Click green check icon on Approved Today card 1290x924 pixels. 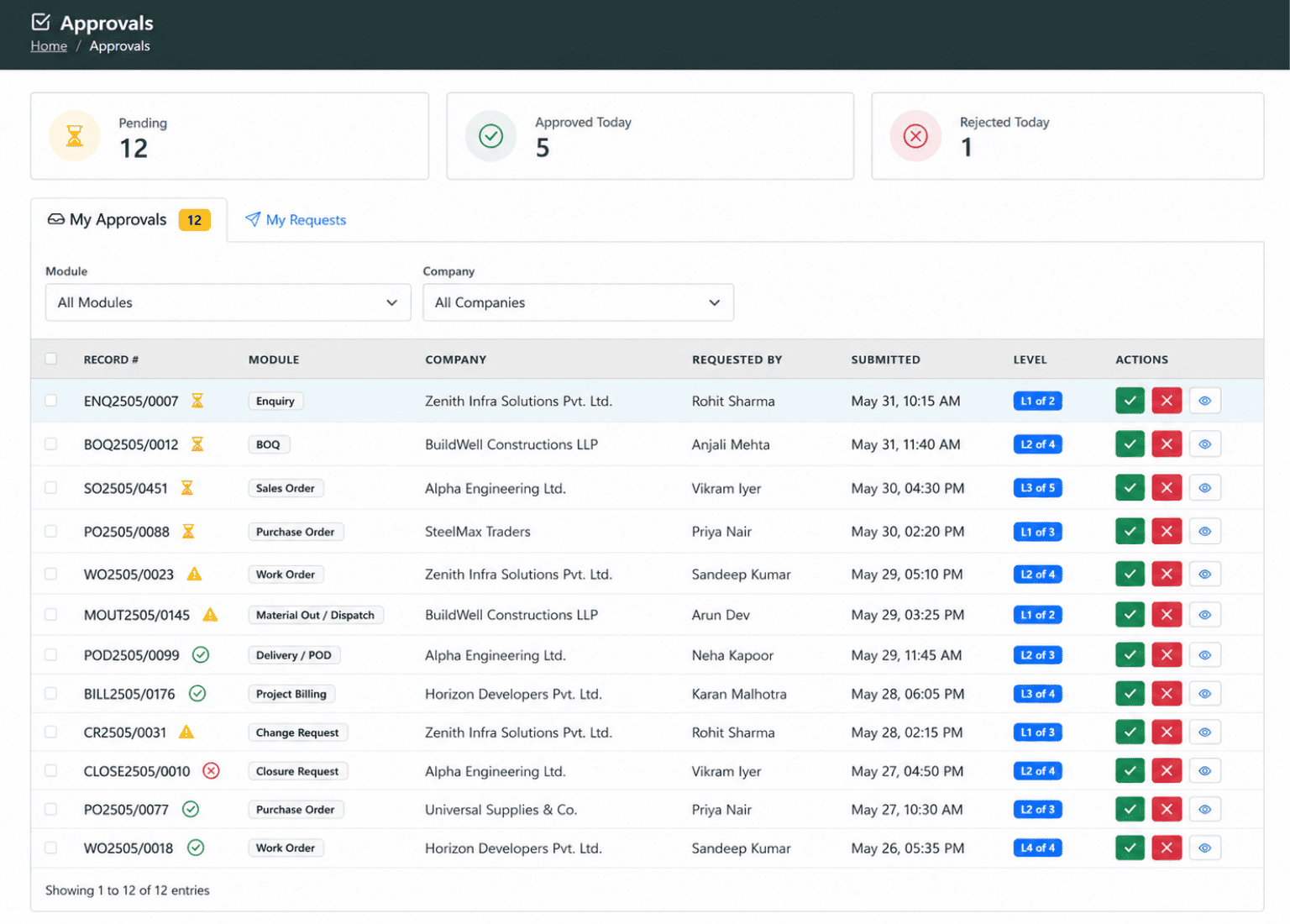(x=491, y=136)
